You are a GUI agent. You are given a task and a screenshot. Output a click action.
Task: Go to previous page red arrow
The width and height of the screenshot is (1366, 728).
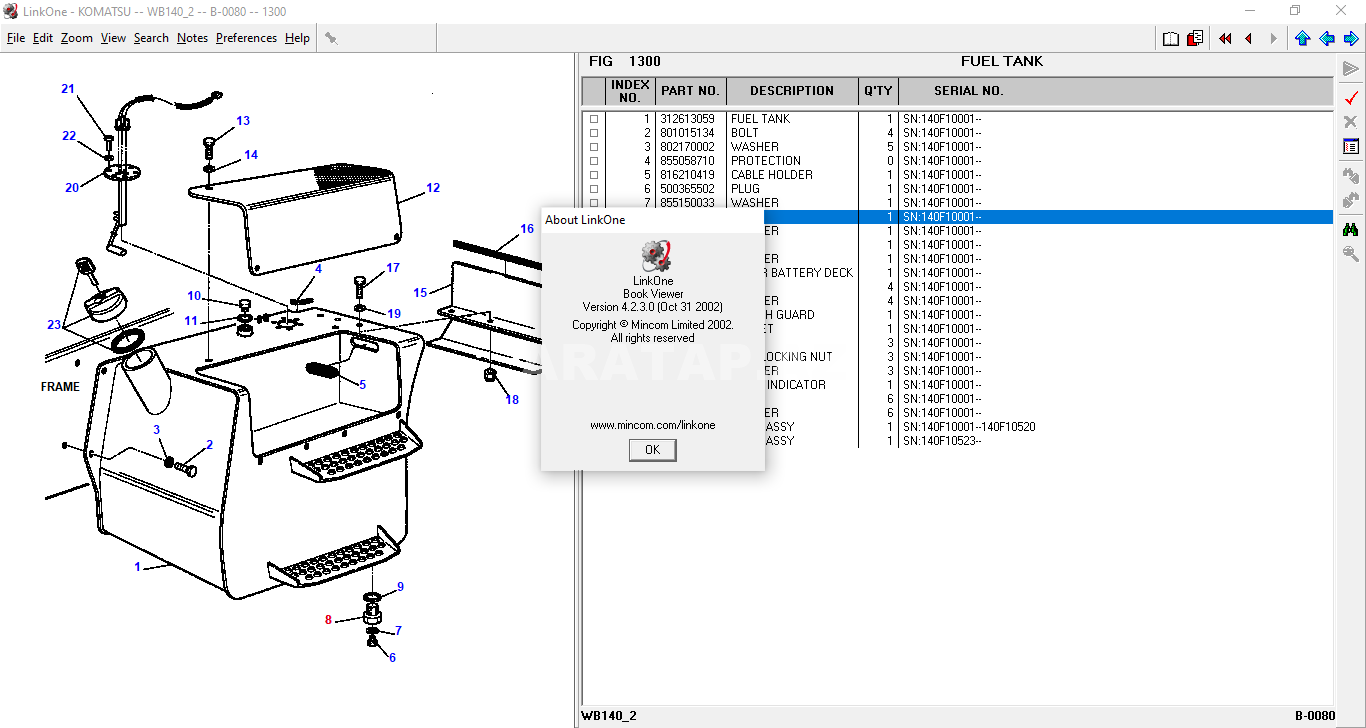(x=1249, y=38)
